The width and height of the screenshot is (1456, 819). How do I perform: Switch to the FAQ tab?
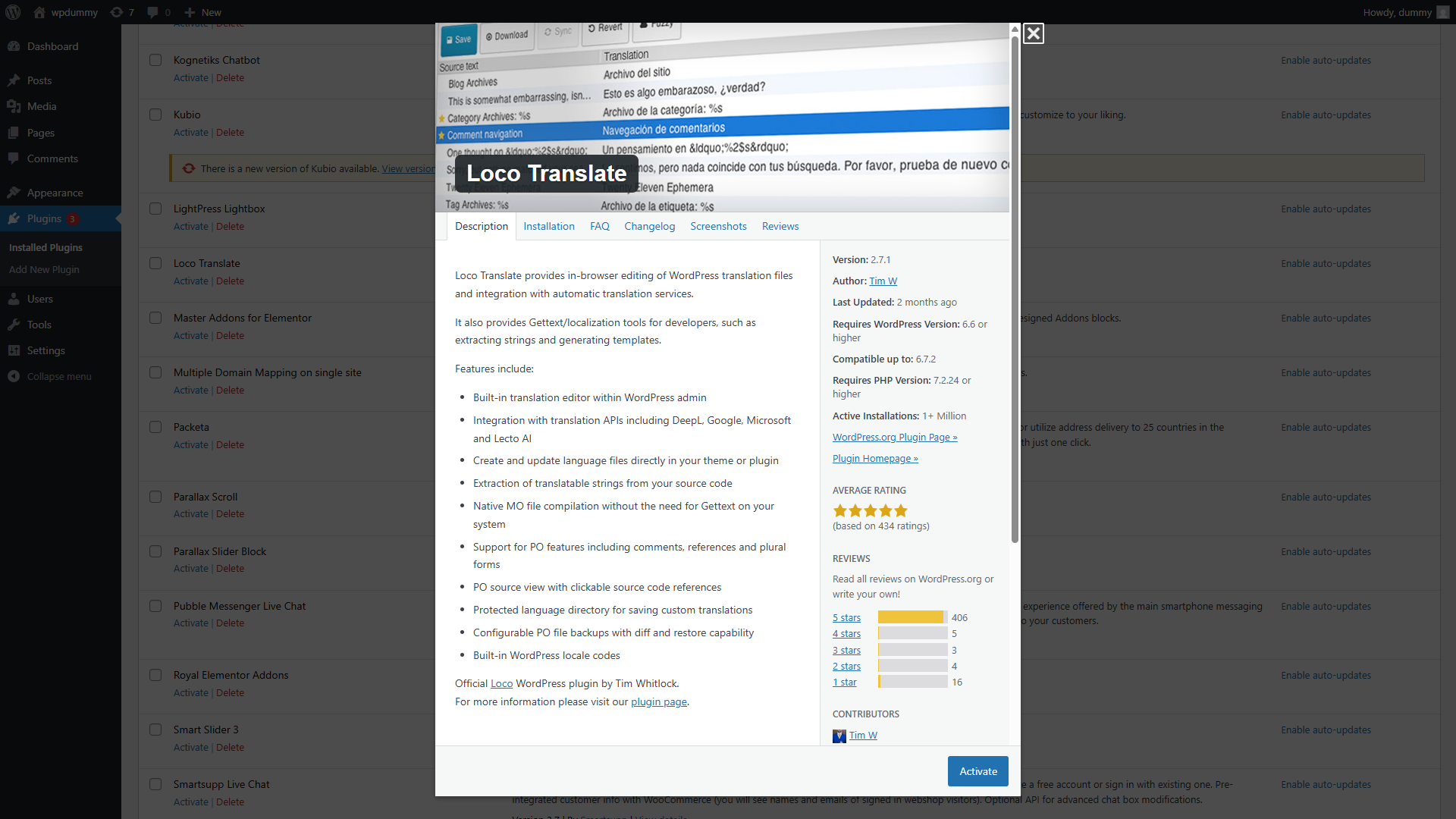coord(600,226)
